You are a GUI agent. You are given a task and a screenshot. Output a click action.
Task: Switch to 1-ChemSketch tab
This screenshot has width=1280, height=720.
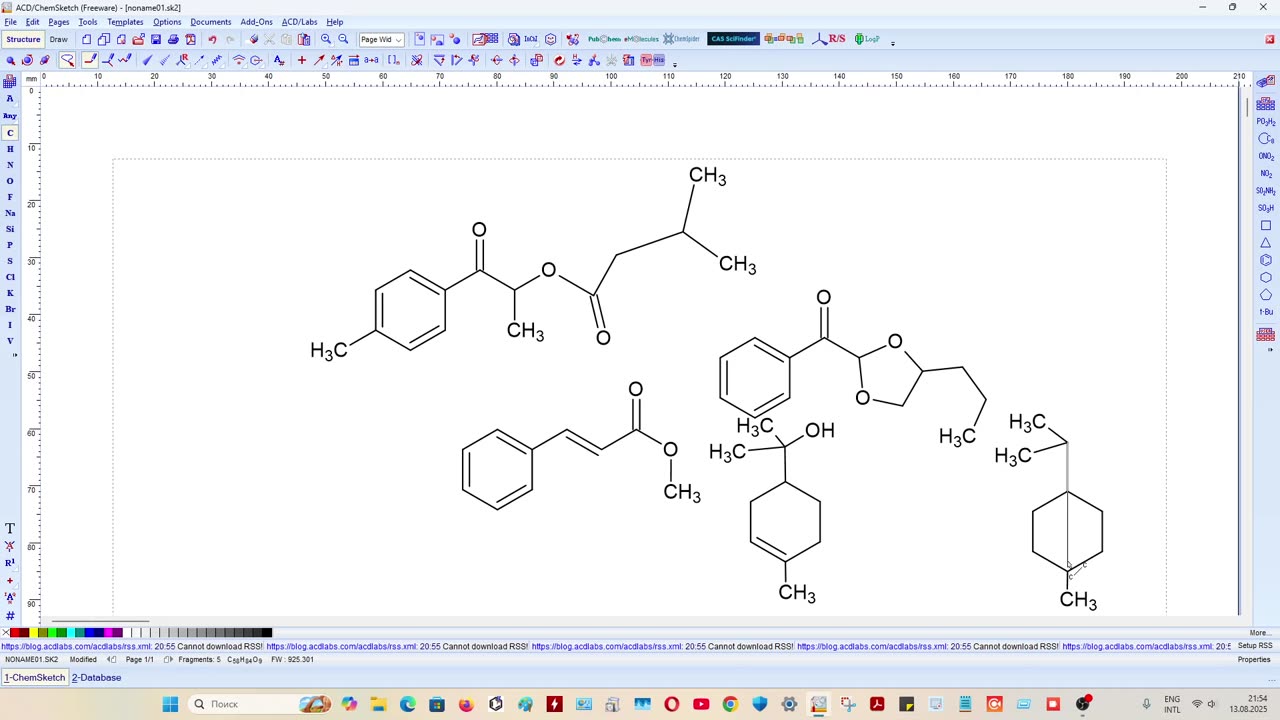tap(35, 678)
